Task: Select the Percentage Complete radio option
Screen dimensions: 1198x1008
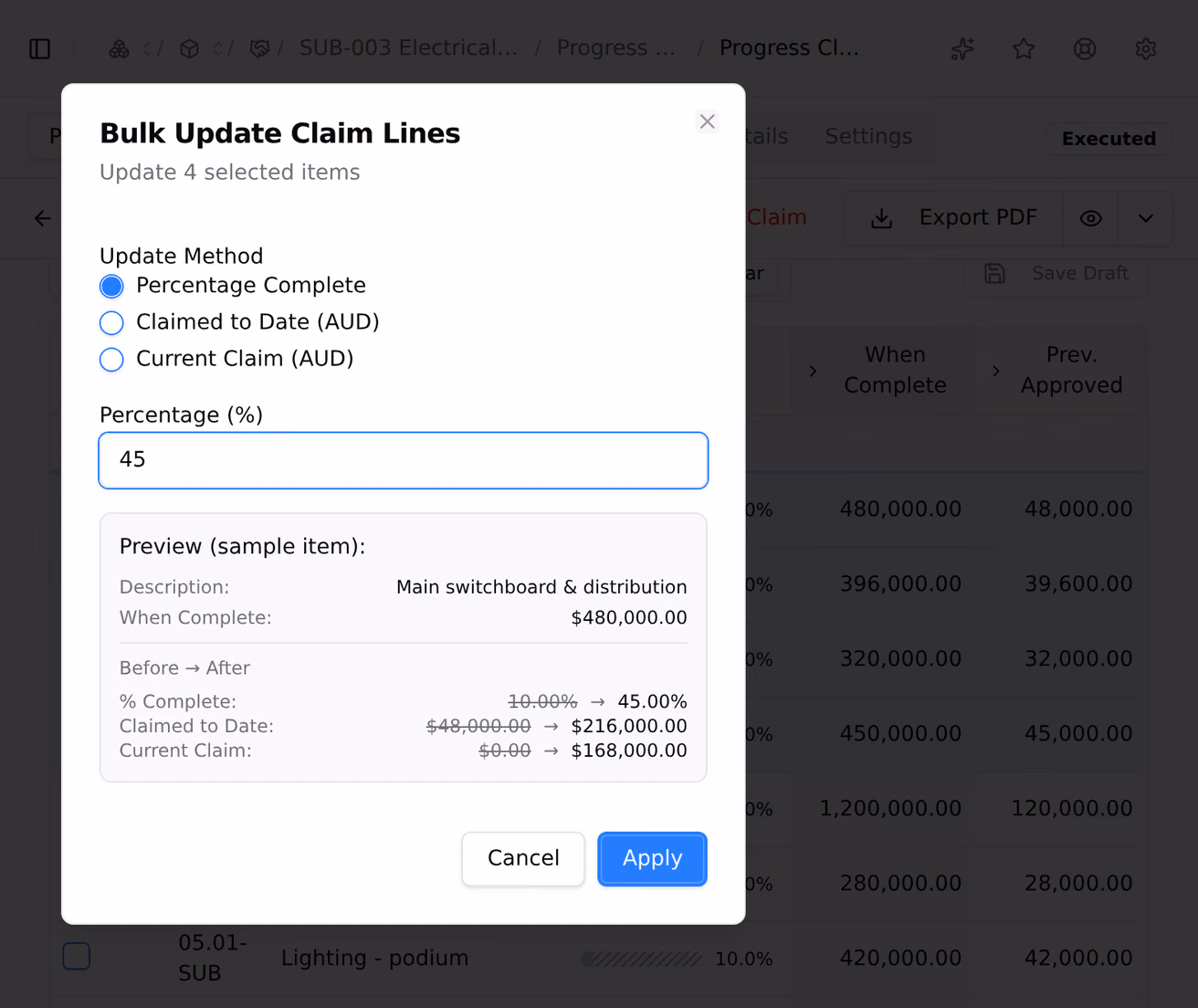Action: (x=111, y=287)
